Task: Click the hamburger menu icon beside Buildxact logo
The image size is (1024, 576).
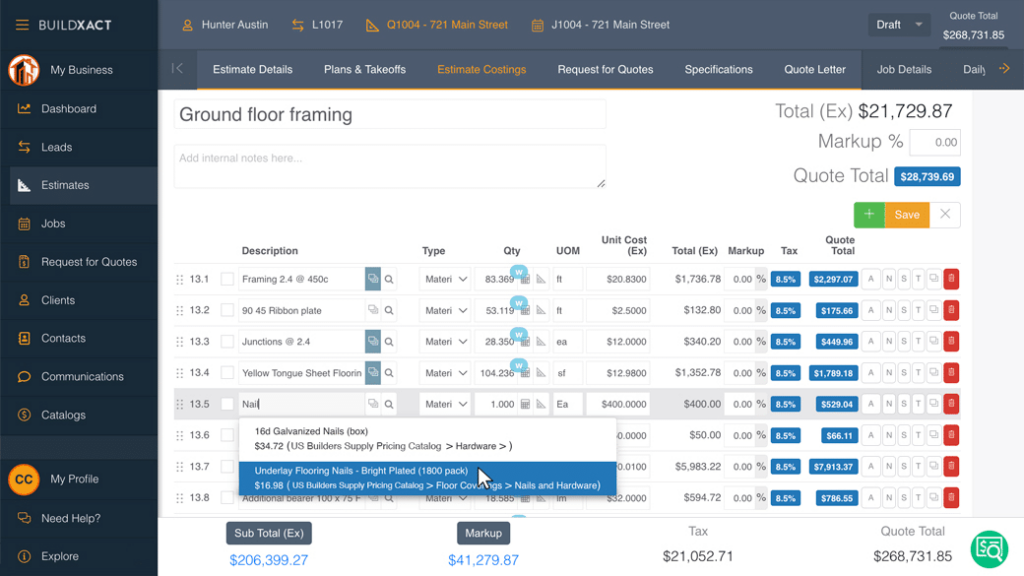Action: tap(20, 24)
